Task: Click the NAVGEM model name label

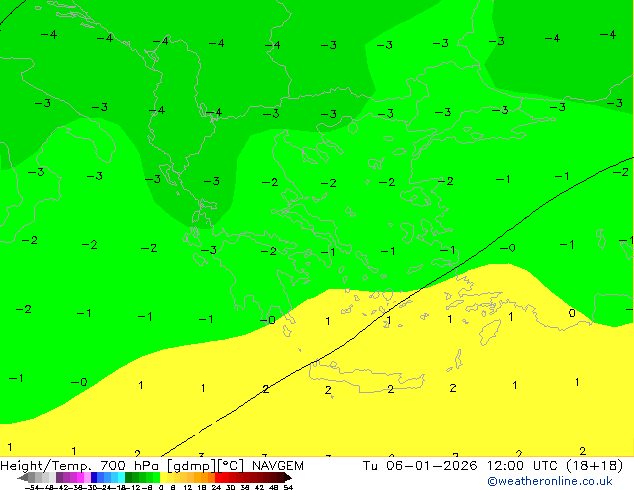Action: point(278,466)
